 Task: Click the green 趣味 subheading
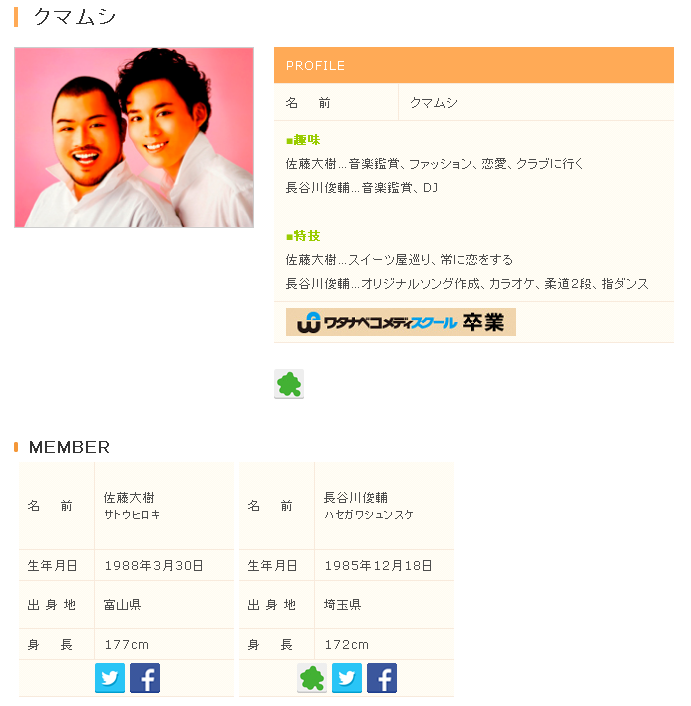(303, 140)
